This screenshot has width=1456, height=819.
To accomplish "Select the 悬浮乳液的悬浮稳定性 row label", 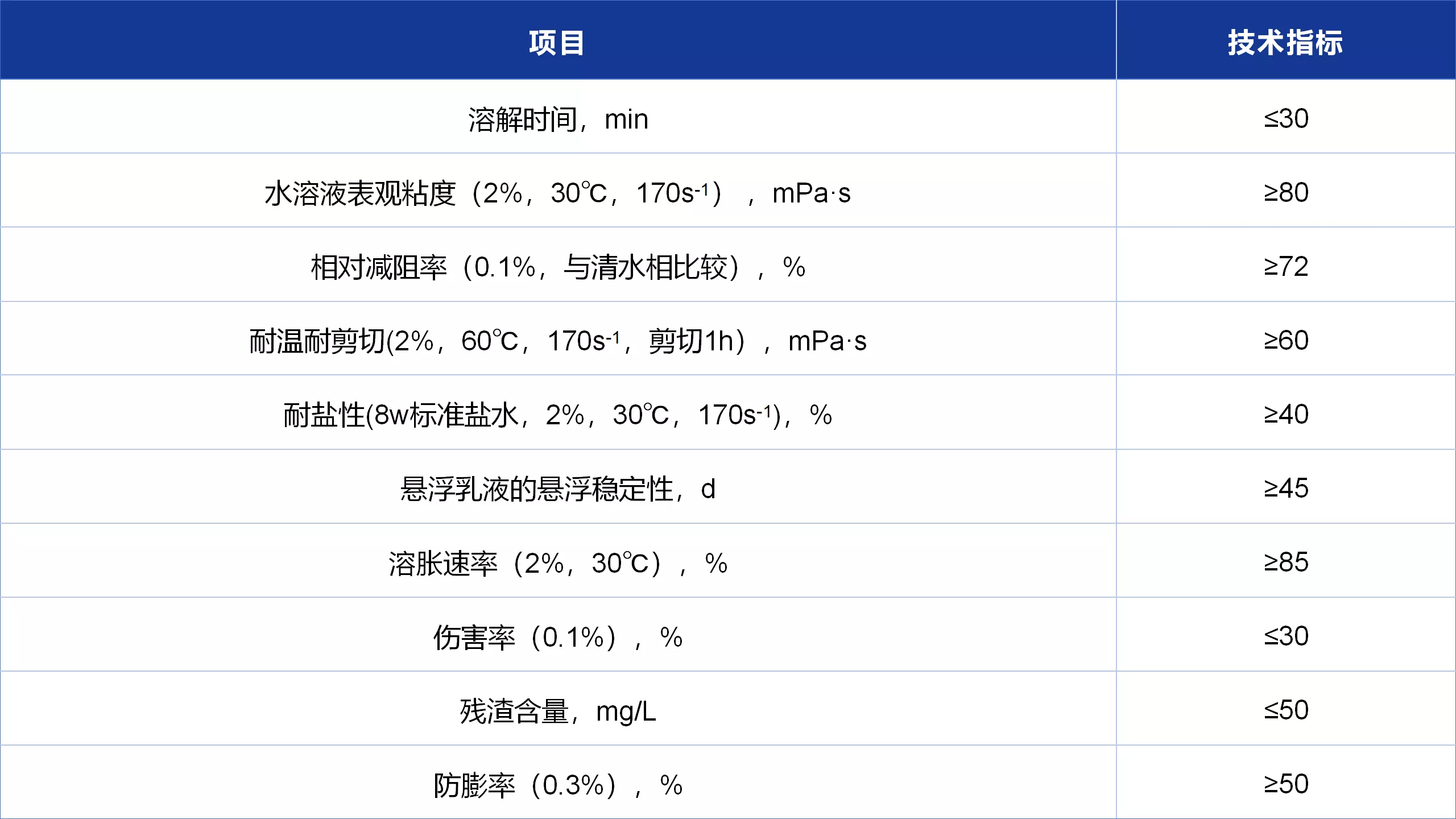I will coord(558,489).
